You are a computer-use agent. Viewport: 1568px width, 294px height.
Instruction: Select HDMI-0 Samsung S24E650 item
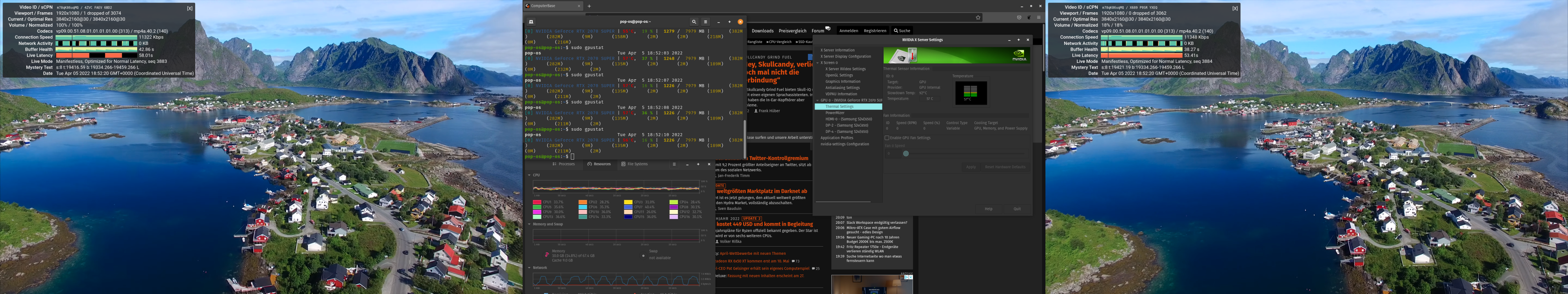tap(849, 119)
